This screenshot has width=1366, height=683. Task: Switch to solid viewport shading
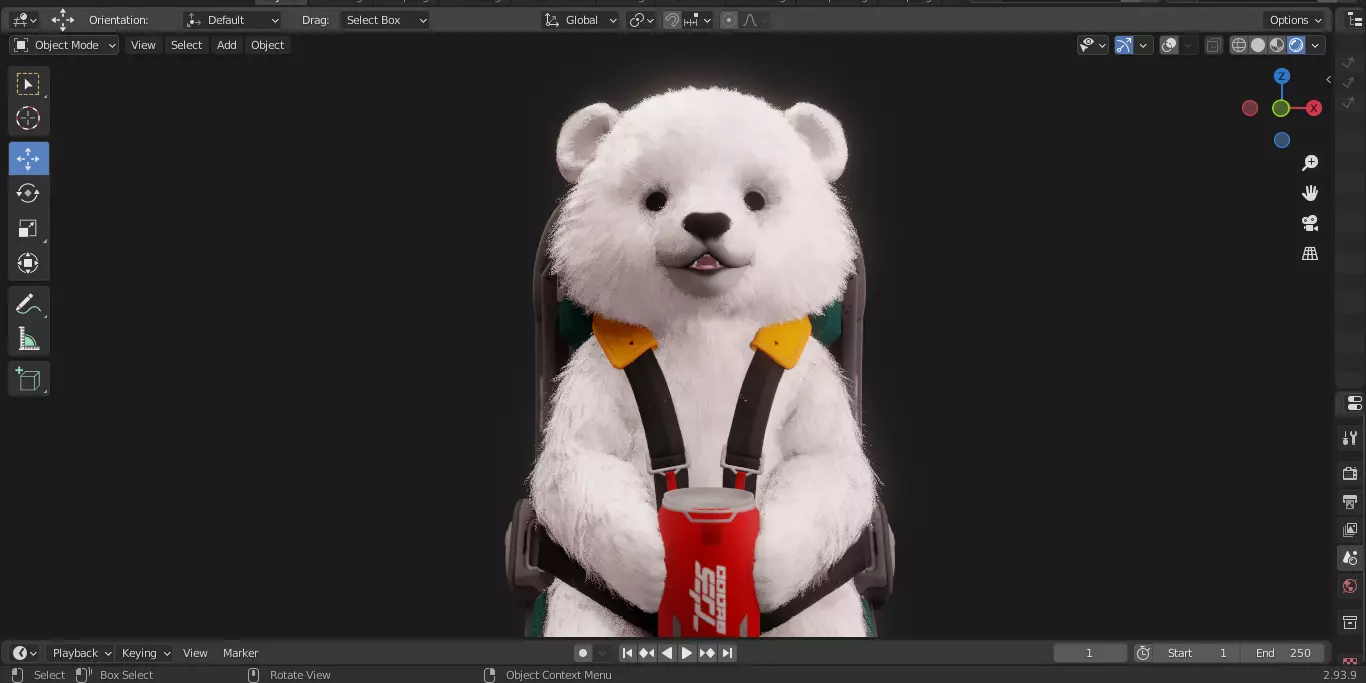(x=1258, y=45)
